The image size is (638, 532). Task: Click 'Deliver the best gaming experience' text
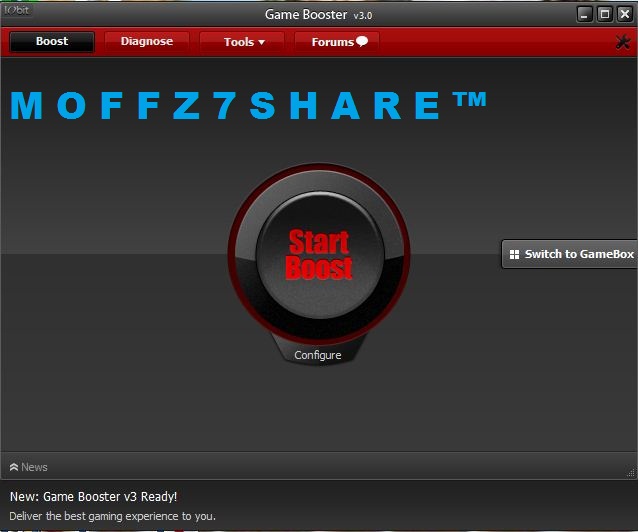pyautogui.click(x=112, y=516)
